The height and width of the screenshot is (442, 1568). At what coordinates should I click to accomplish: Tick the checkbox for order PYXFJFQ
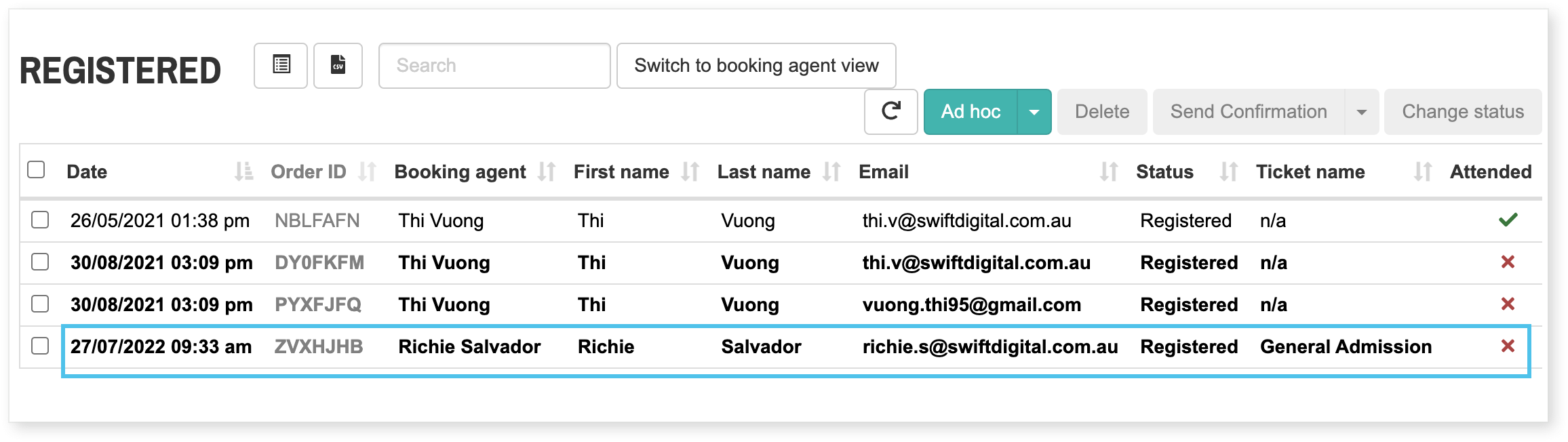tap(41, 304)
